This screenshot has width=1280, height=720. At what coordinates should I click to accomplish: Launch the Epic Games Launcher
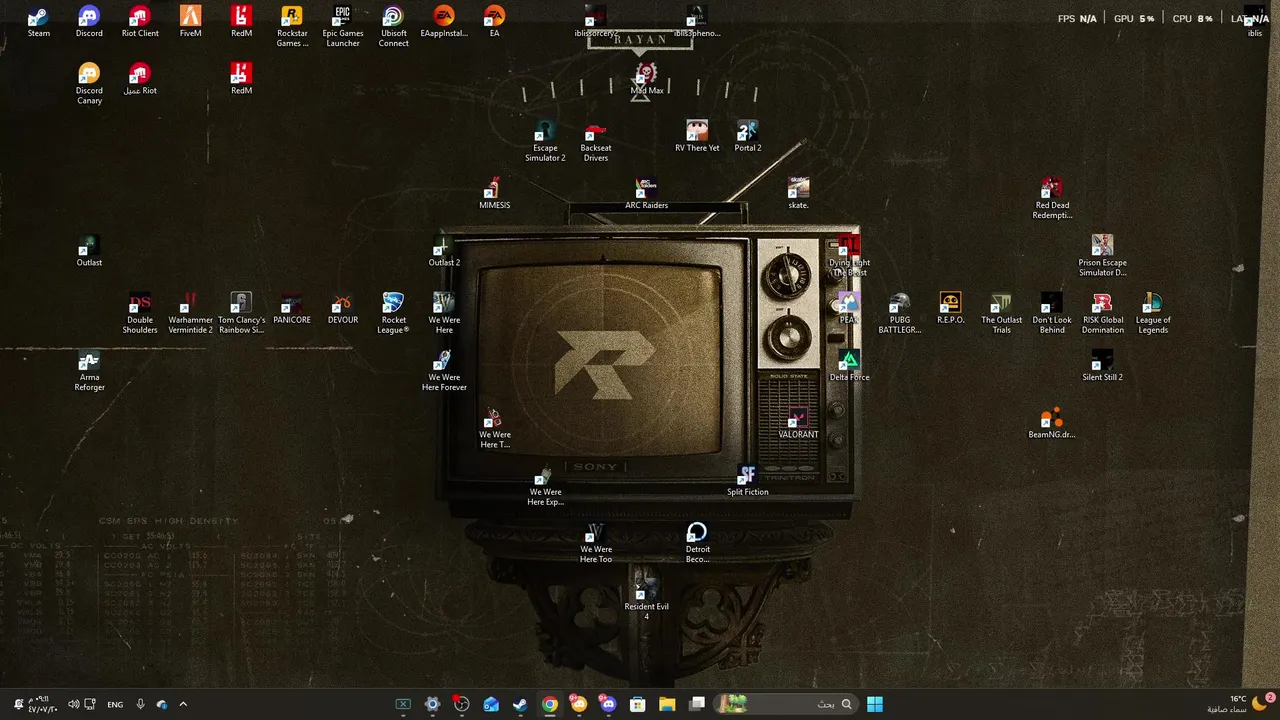click(343, 27)
